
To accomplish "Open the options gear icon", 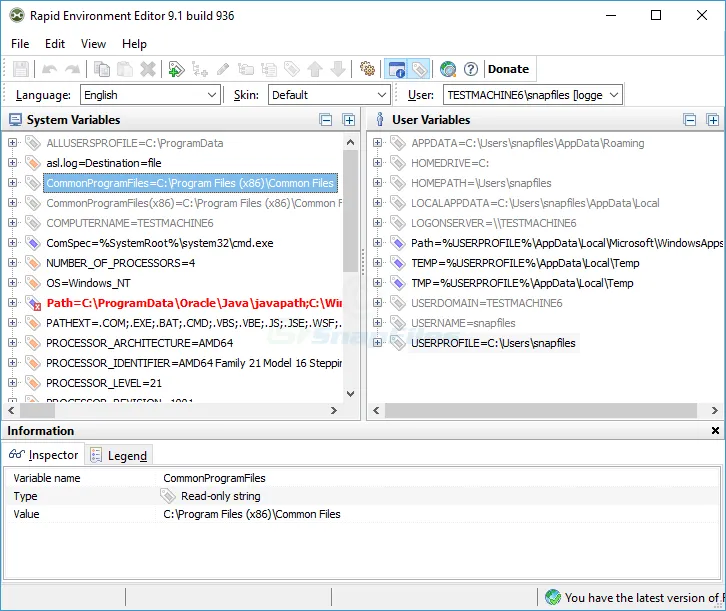I will click(x=367, y=69).
